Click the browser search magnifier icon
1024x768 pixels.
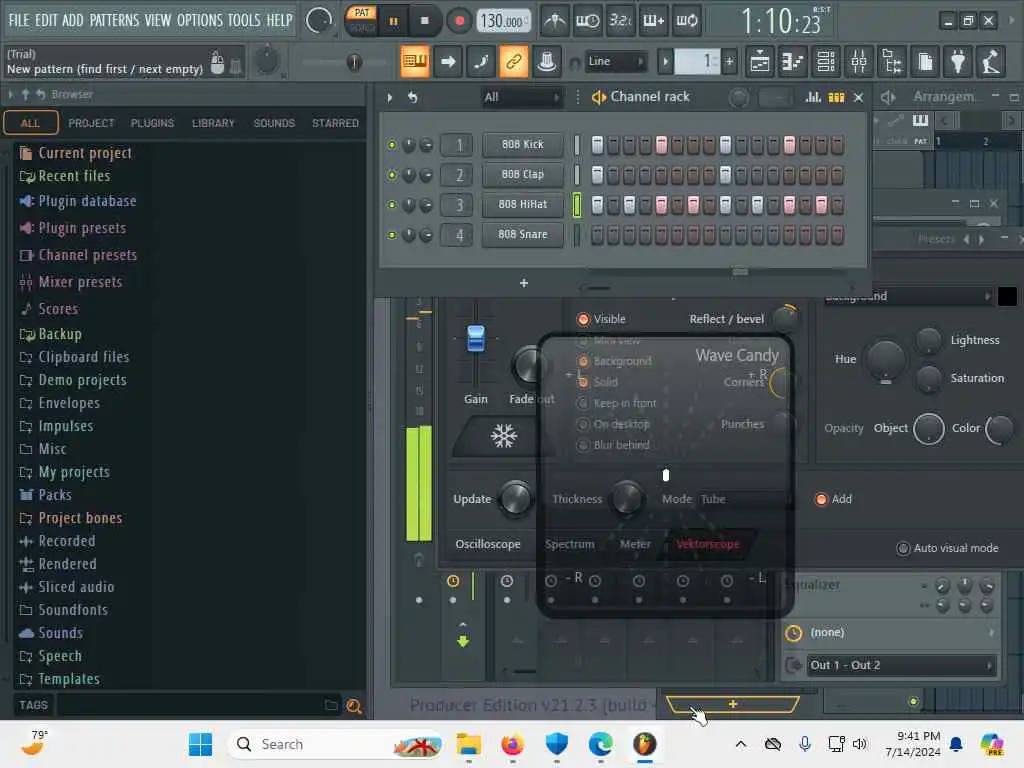coord(354,706)
